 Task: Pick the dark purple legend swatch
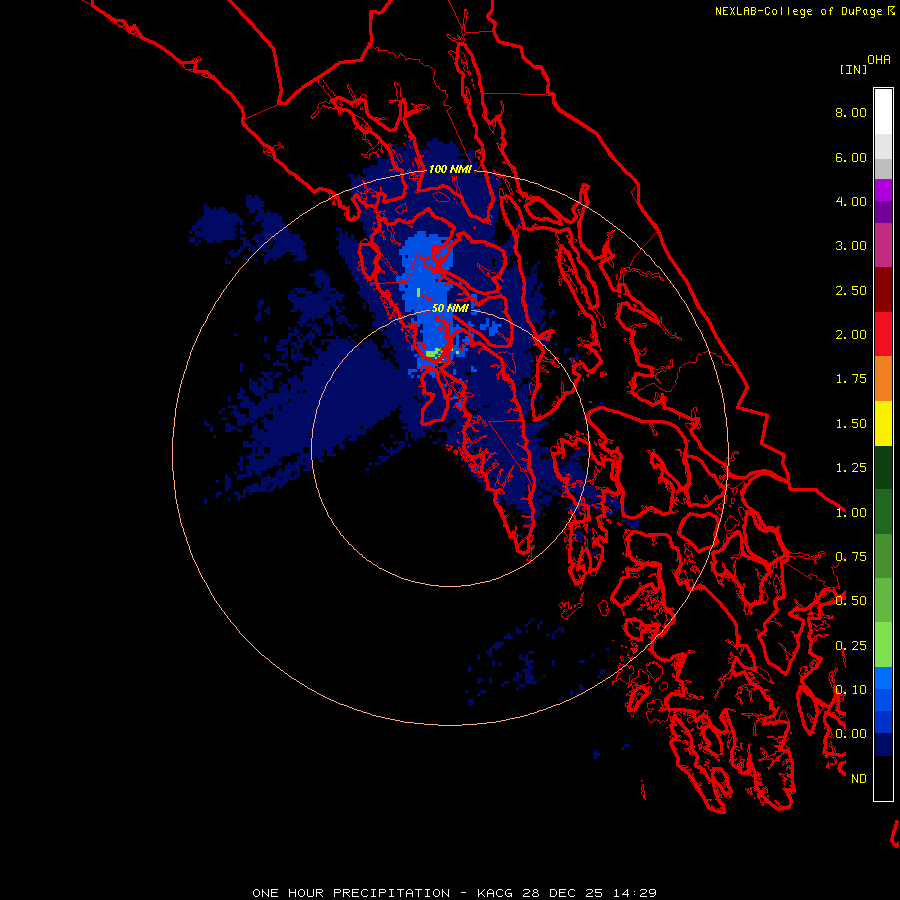883,212
